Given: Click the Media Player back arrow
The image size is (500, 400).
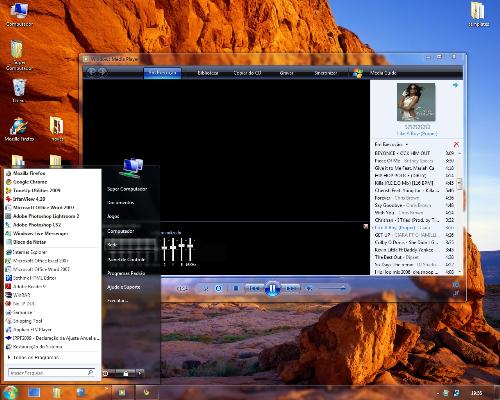Looking at the screenshot, I should coord(91,72).
